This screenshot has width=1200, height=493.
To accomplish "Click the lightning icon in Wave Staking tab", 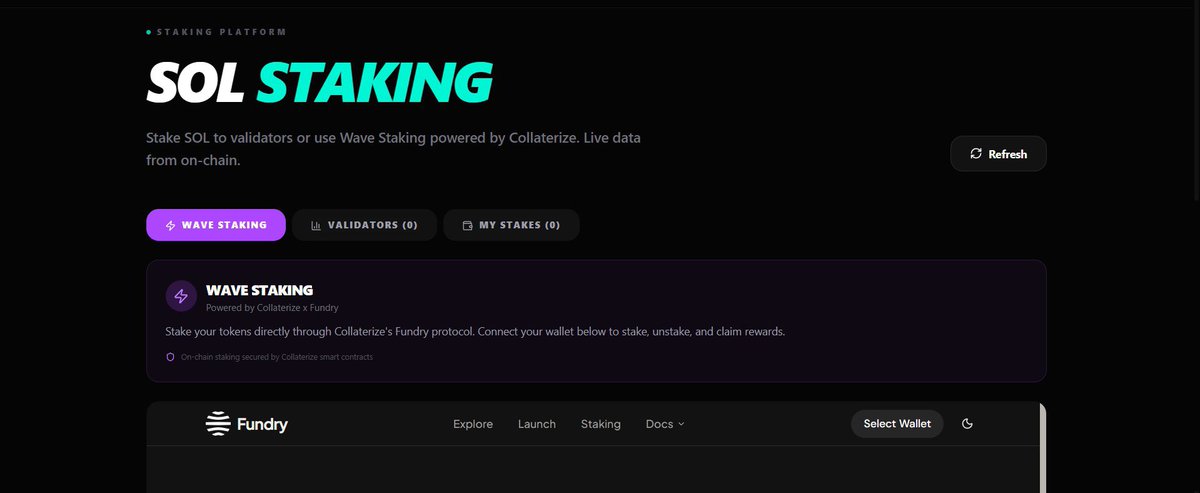I will point(171,226).
